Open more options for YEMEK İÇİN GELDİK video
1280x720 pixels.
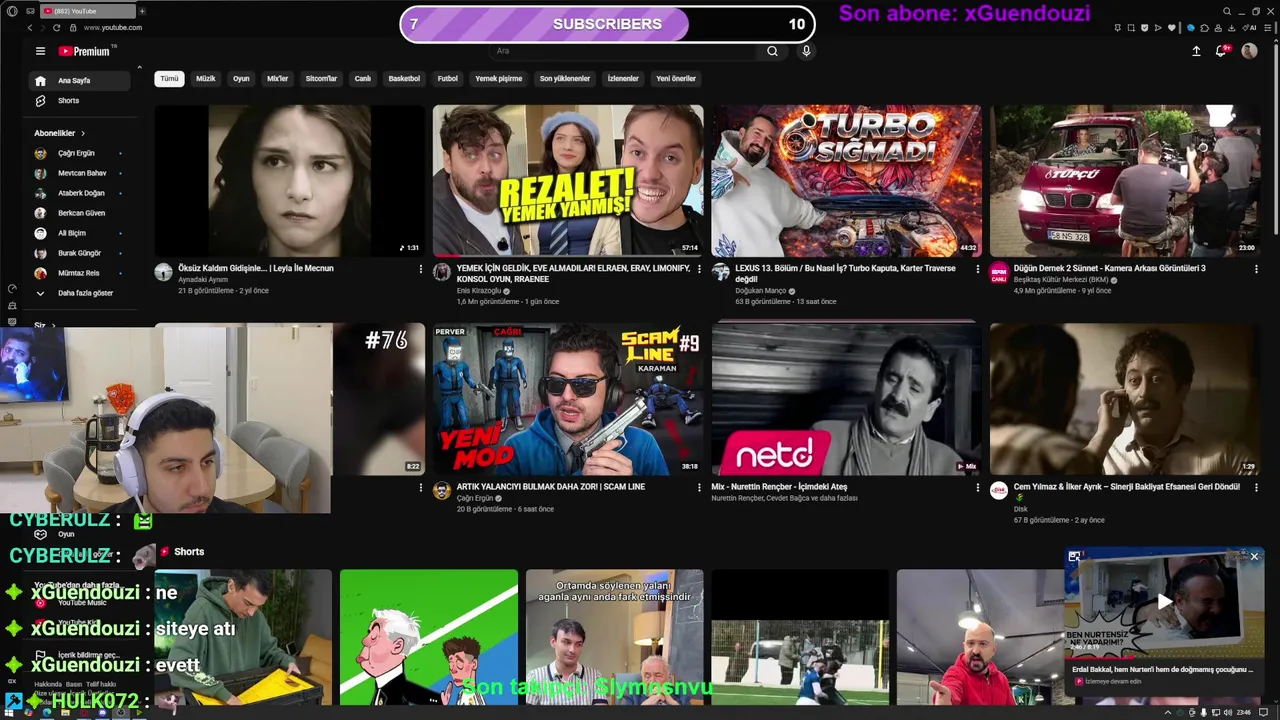click(x=699, y=269)
